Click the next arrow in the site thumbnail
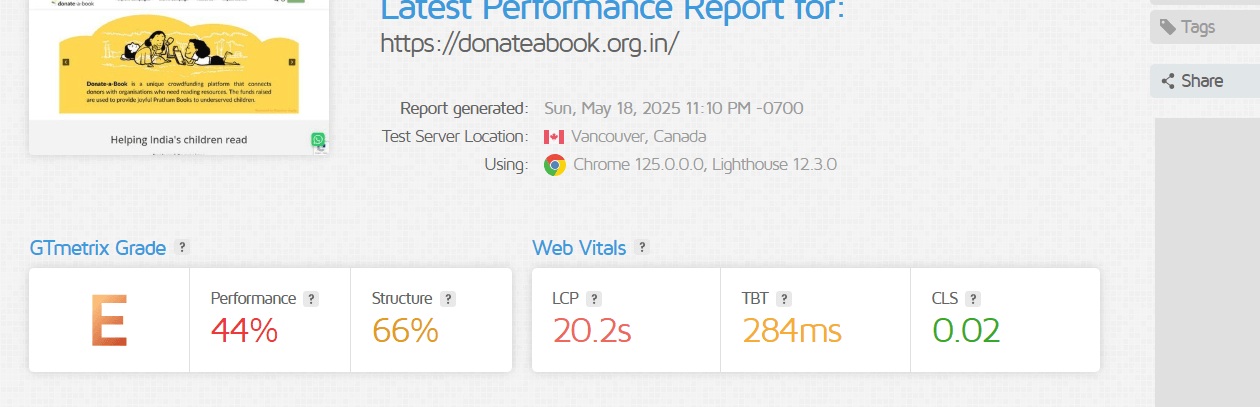Screen dimensions: 1260x407 coord(292,62)
